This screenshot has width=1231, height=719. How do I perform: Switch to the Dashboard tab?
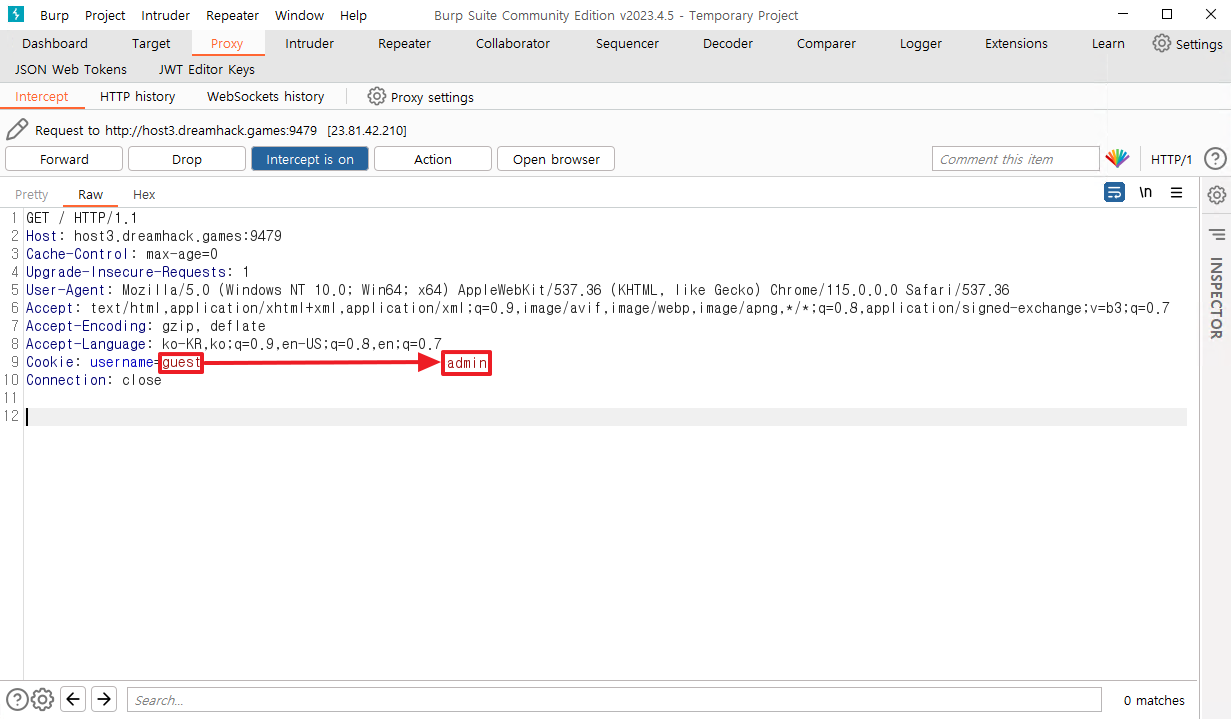pyautogui.click(x=55, y=44)
